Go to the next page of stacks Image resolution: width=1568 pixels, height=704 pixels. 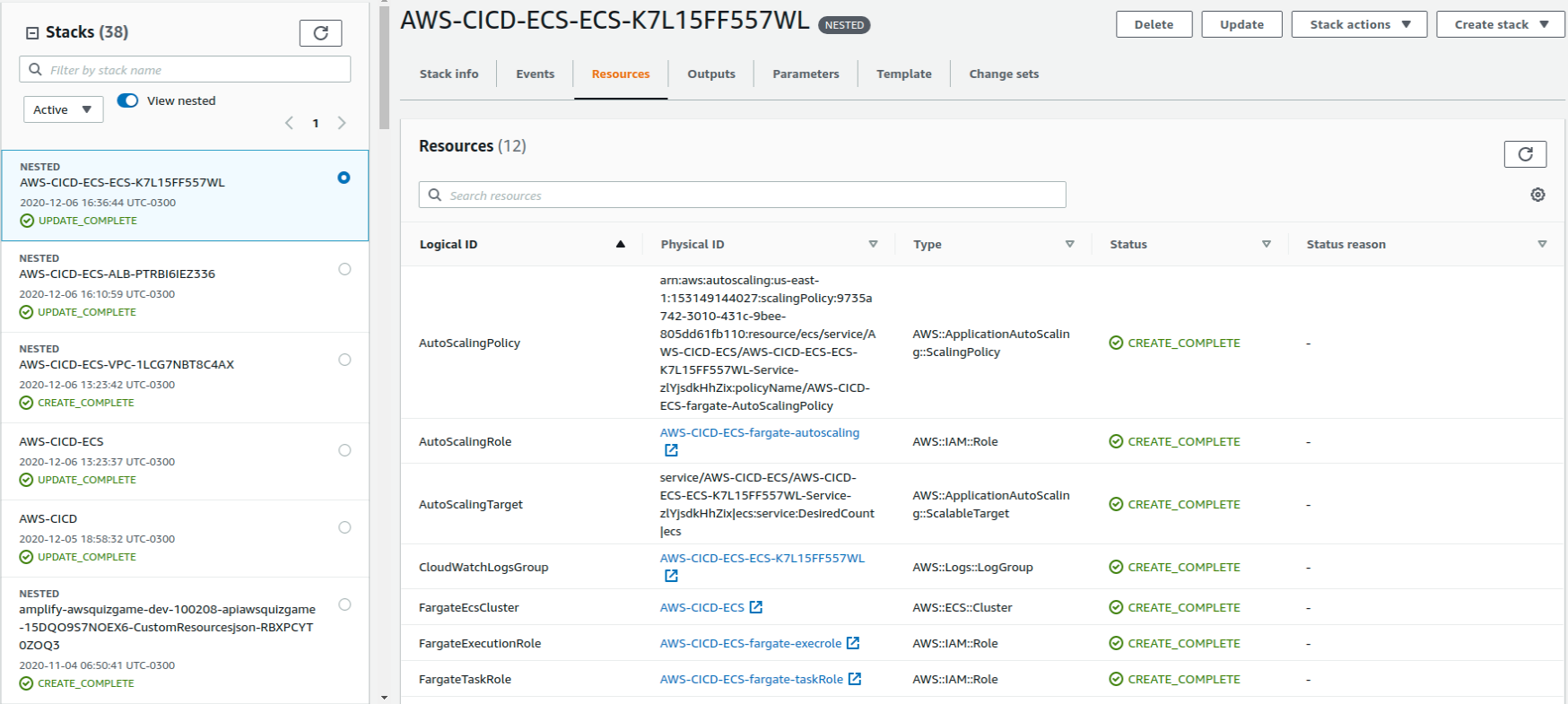[342, 123]
